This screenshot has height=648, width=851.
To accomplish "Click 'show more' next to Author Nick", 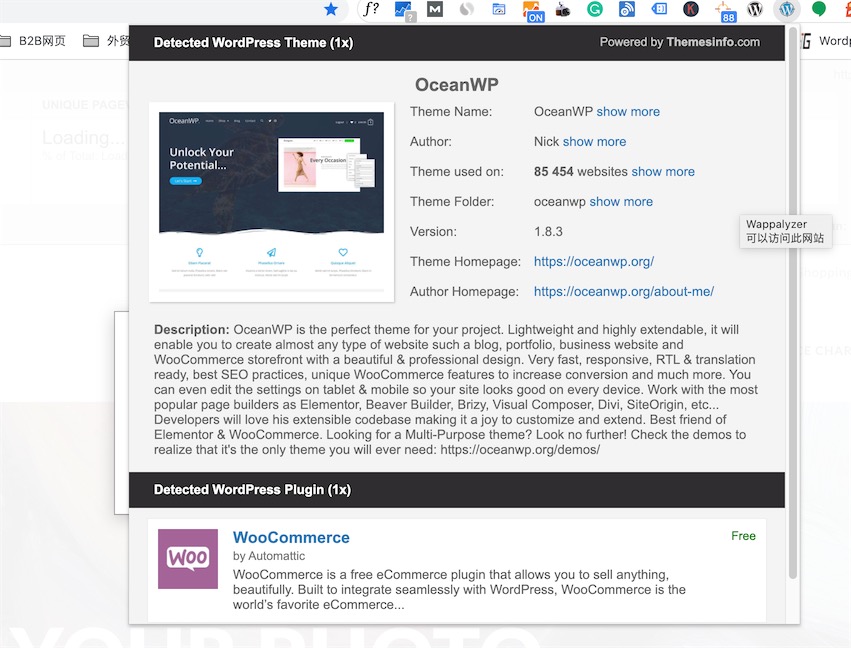I will tap(594, 141).
